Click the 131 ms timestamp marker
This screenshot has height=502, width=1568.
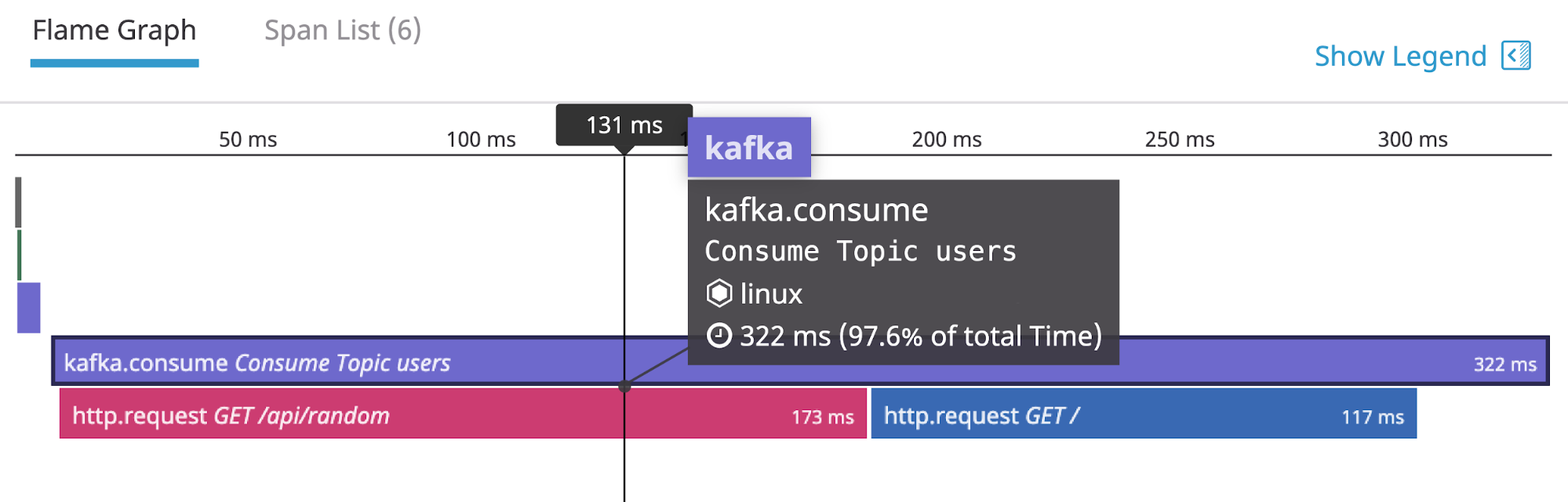point(624,124)
